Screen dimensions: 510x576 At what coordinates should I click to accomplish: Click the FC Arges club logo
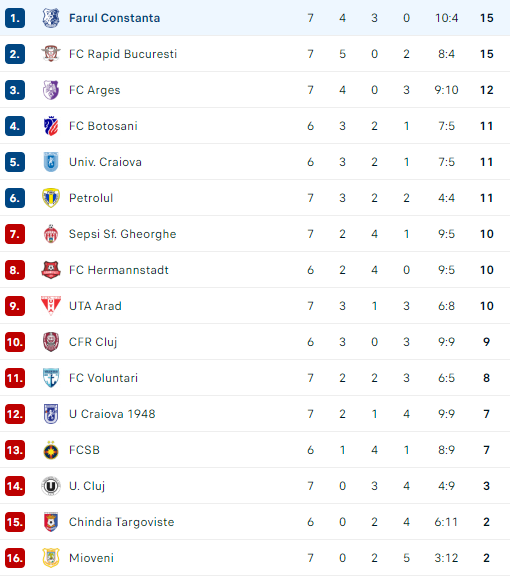pos(51,90)
